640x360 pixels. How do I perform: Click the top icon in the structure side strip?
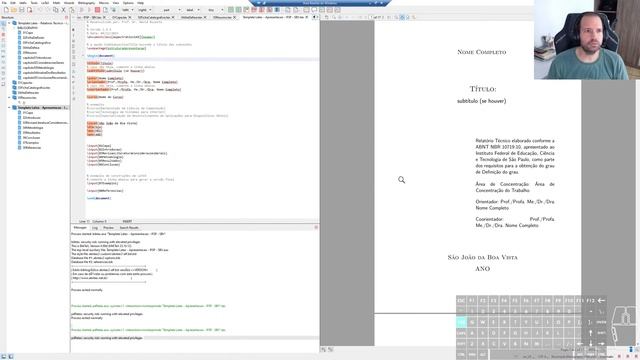pos(3,24)
